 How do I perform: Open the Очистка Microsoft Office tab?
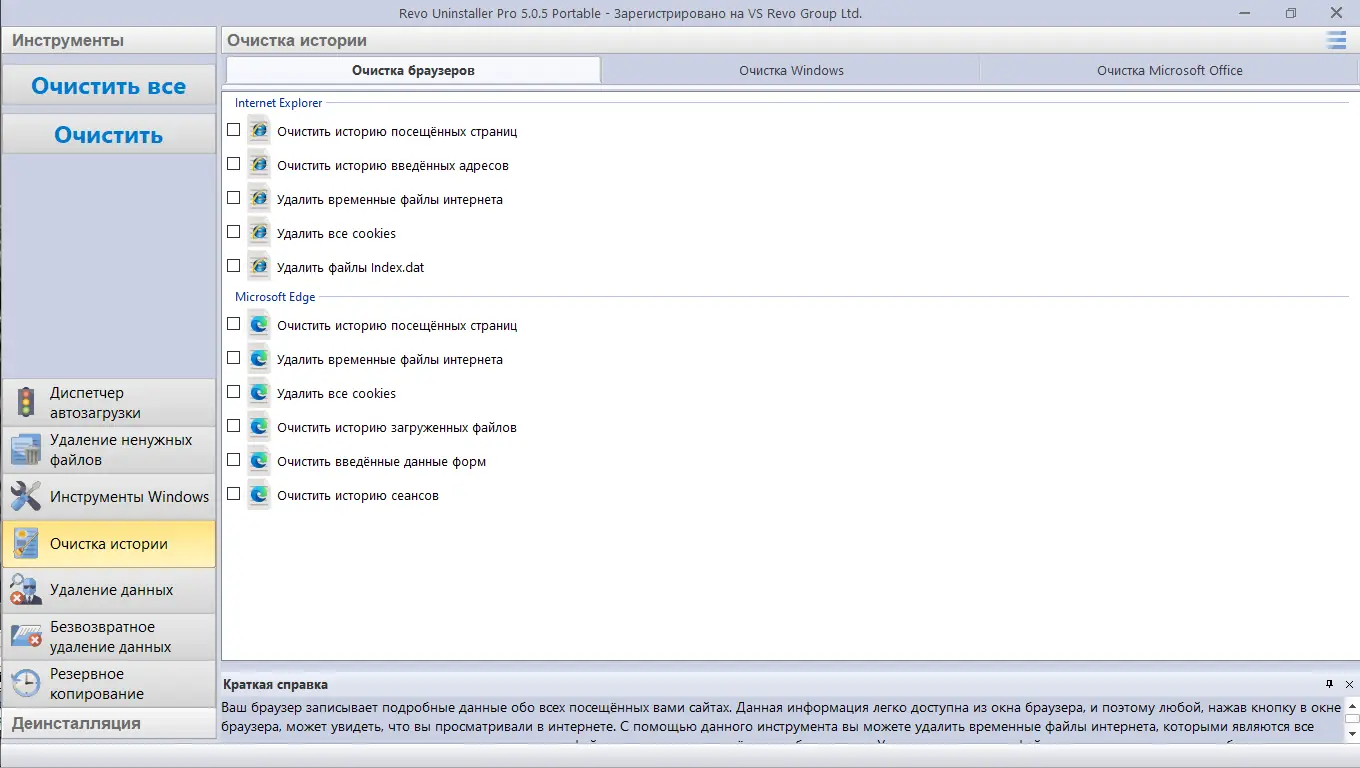tap(1170, 70)
